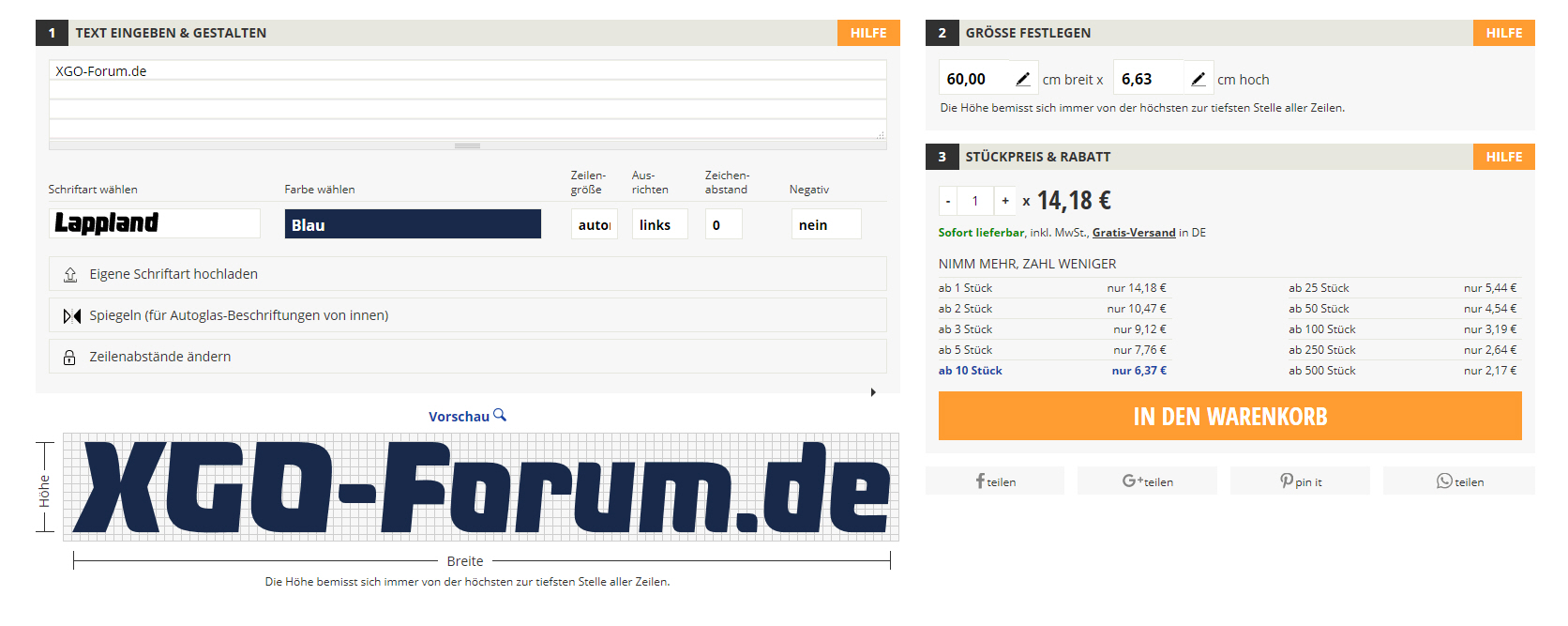Decrease quantity with the minus button
This screenshot has width=1568, height=626.
[x=948, y=201]
